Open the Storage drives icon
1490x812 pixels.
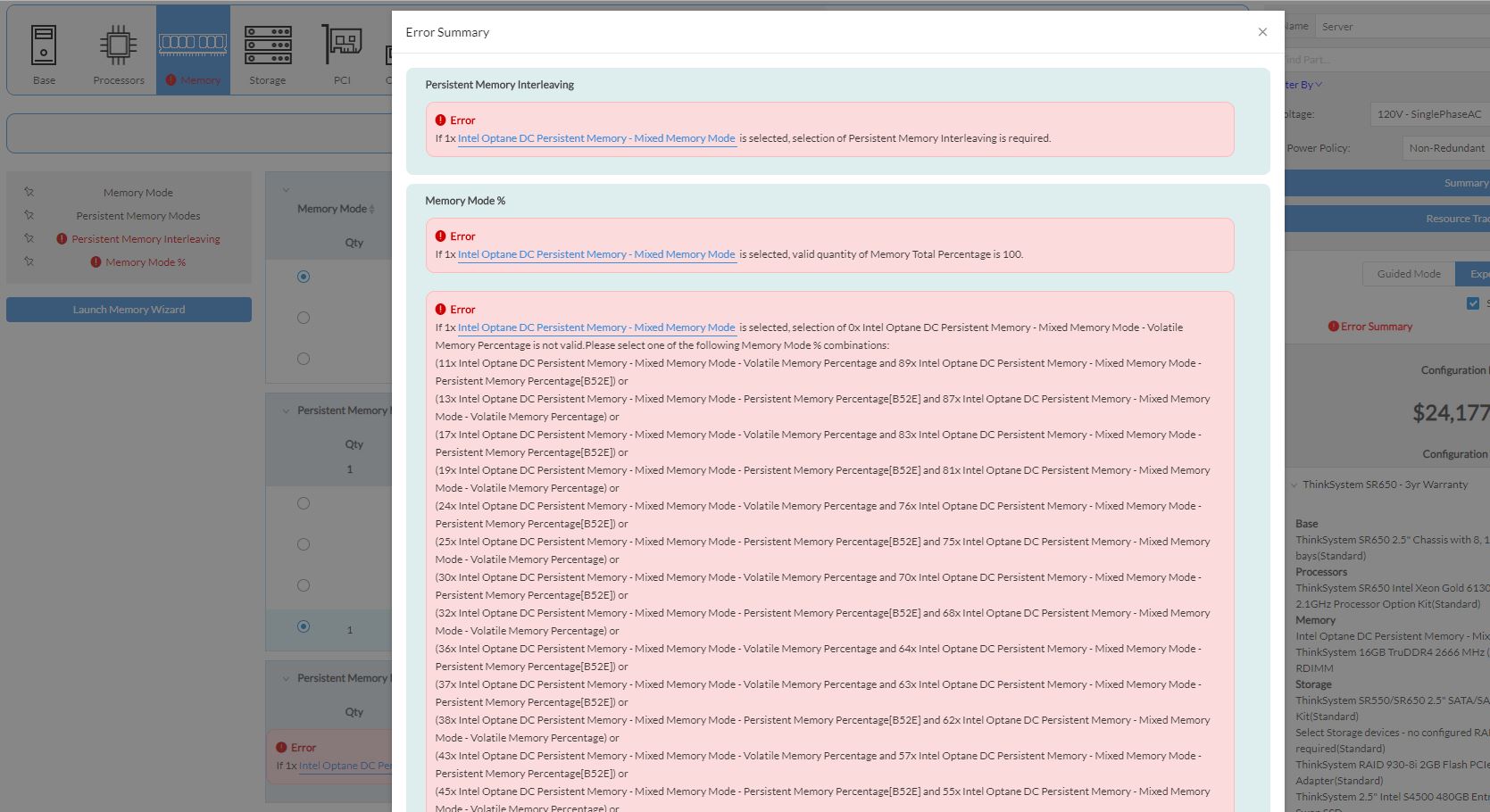point(268,46)
